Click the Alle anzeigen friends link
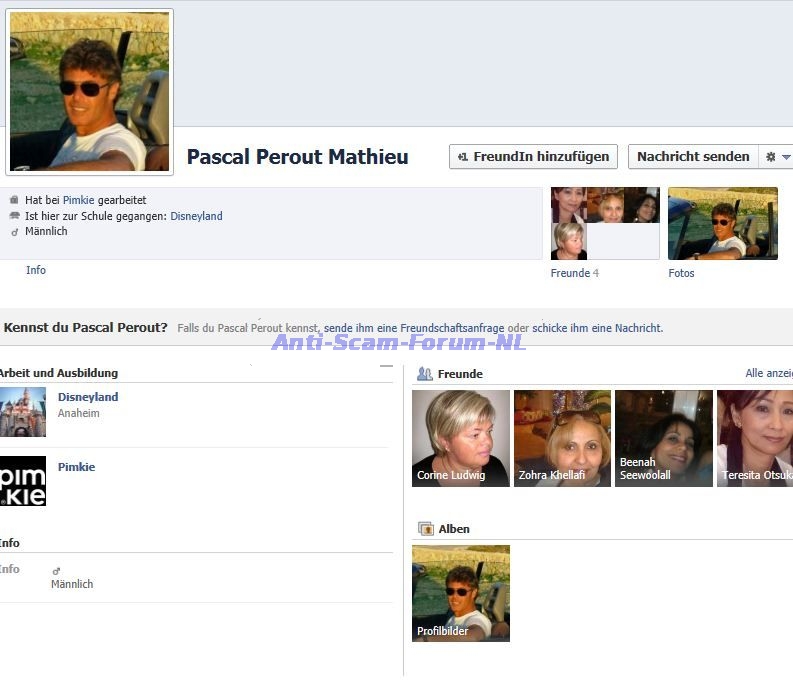 769,373
